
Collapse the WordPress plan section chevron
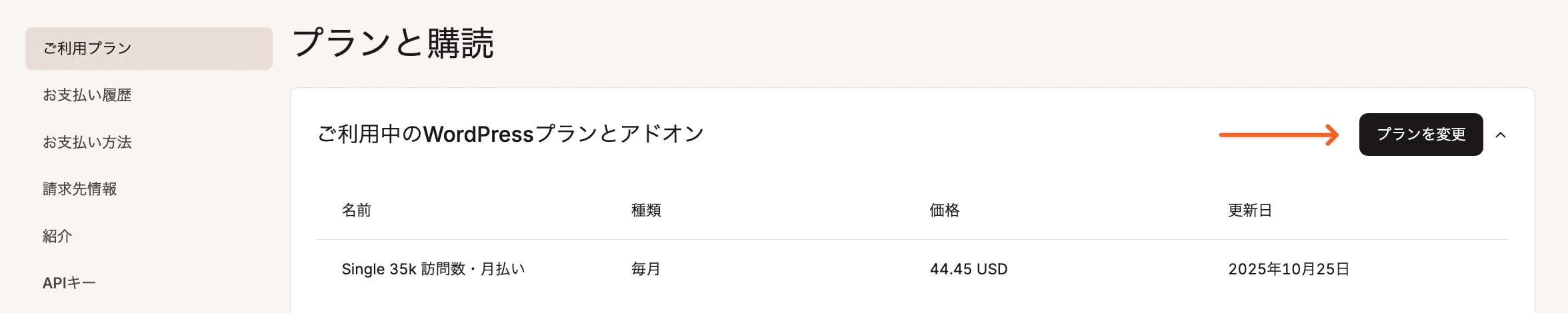click(x=1501, y=135)
